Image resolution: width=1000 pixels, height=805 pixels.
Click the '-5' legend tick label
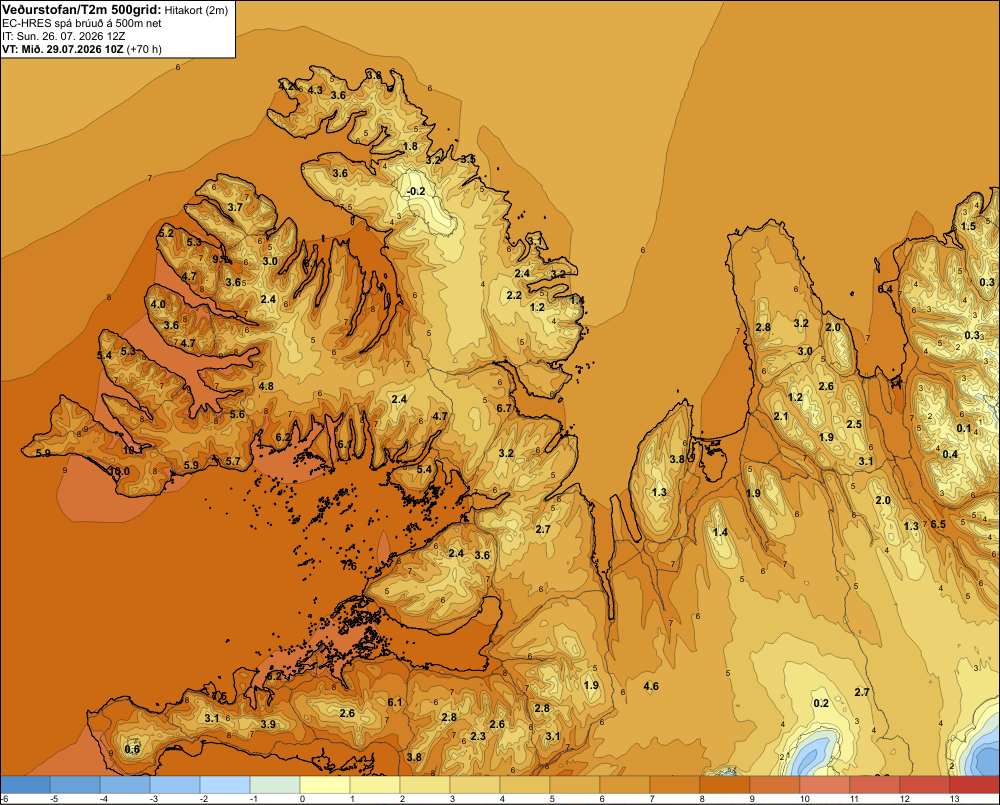(54, 799)
